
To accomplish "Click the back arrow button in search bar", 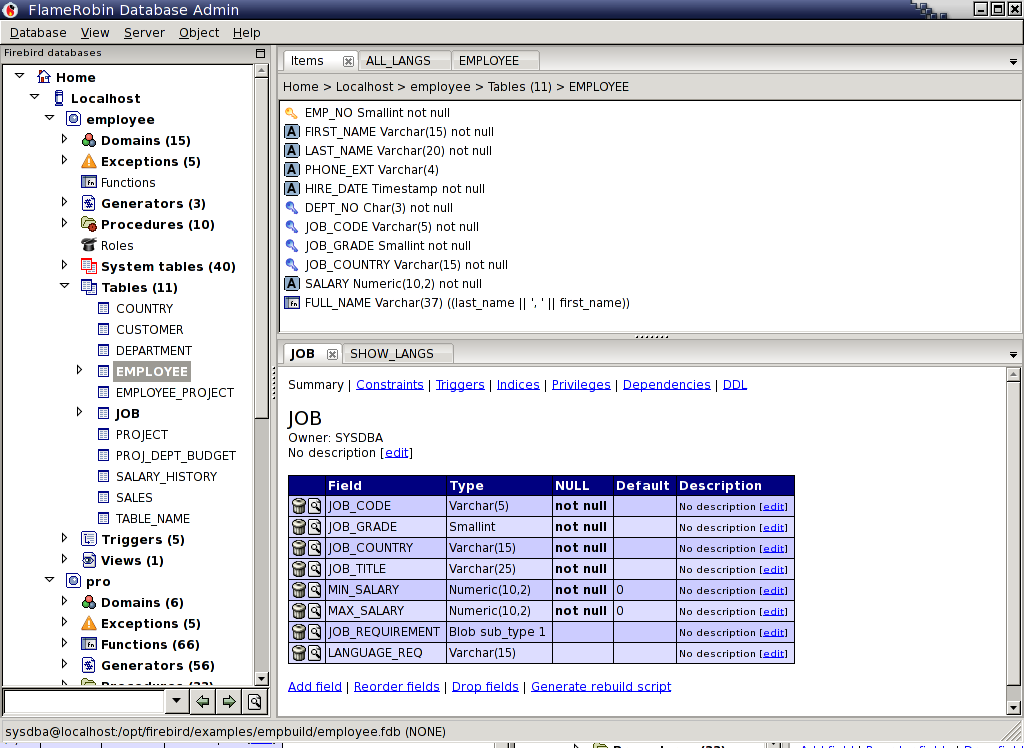I will point(203,702).
